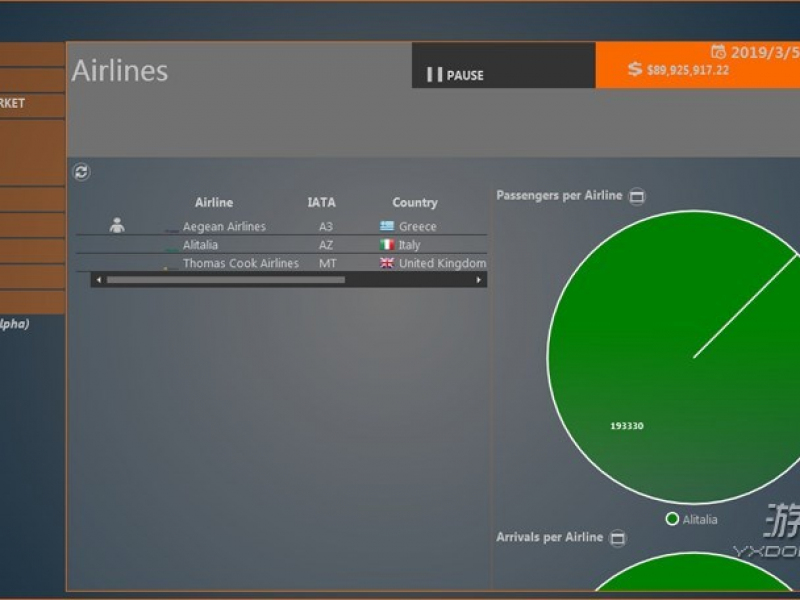Sort by the Country column header
This screenshot has width=800, height=600.
[x=415, y=202]
